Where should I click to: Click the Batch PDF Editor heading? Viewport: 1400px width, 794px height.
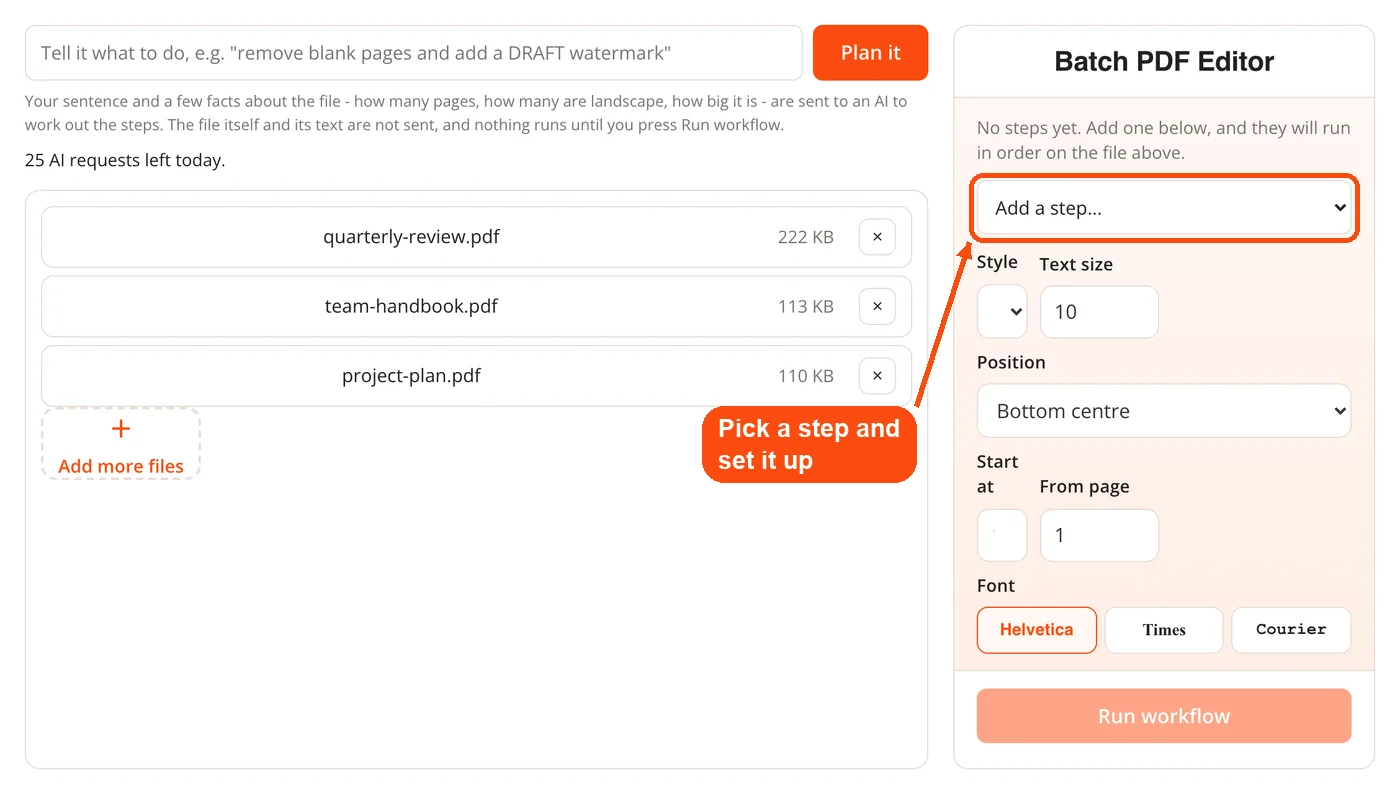[x=1164, y=62]
